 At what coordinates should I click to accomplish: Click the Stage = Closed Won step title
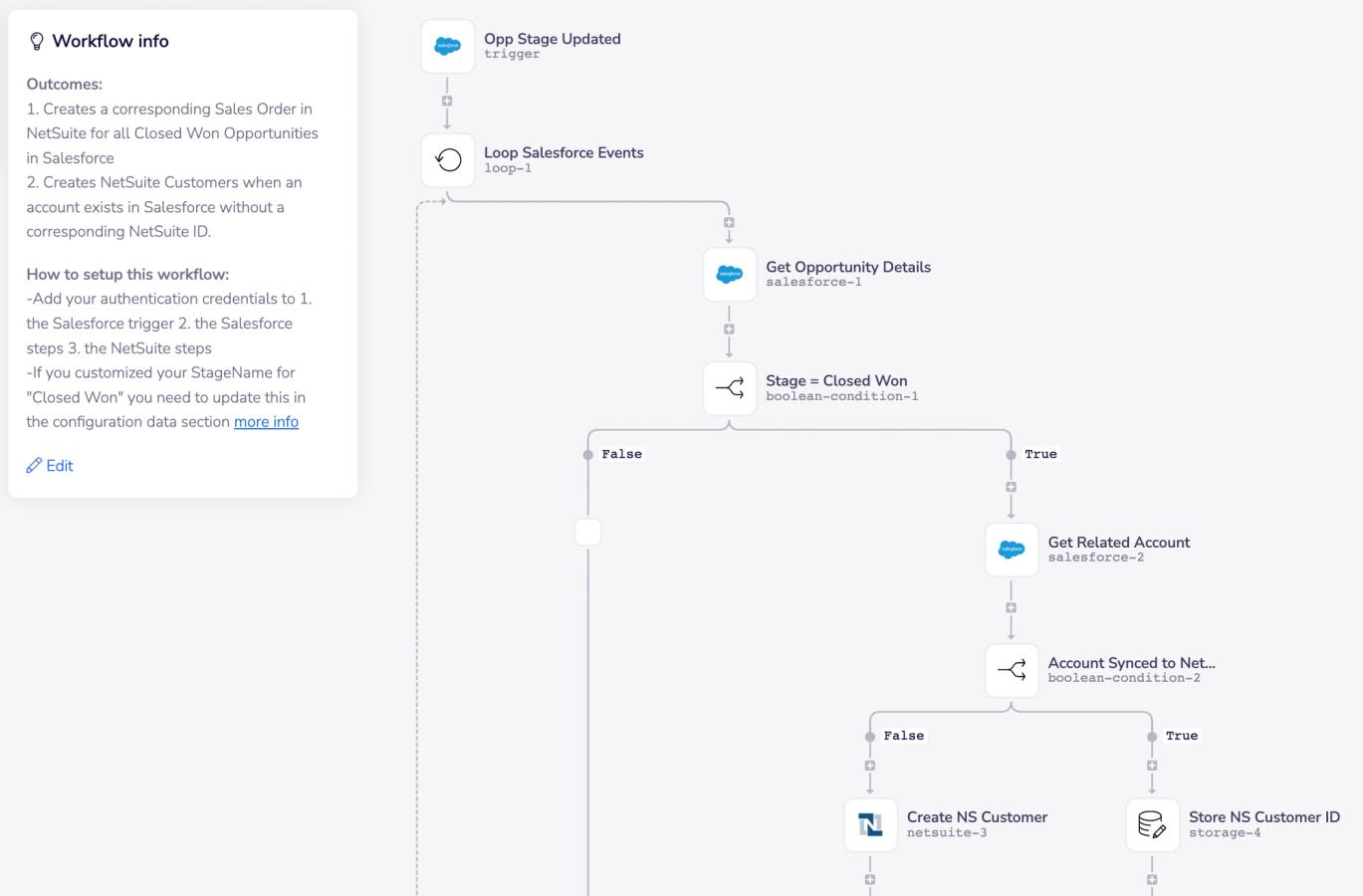point(836,380)
